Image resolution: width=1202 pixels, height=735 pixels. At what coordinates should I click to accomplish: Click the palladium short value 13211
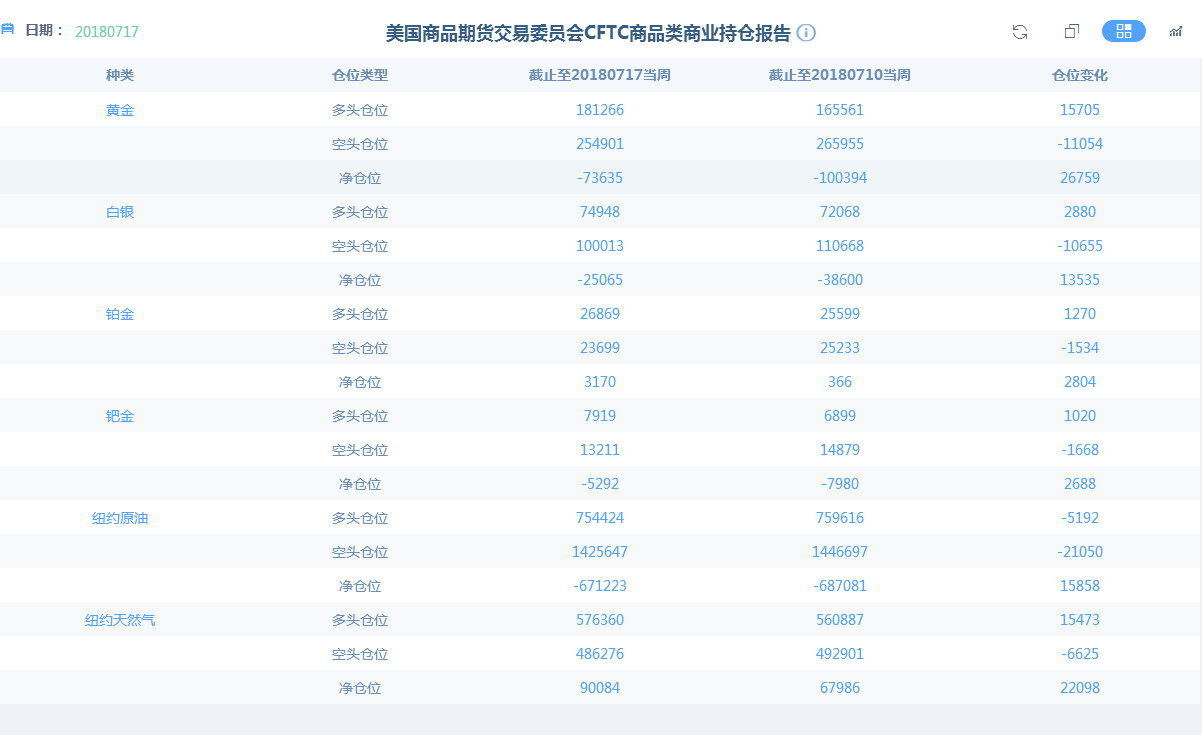pyautogui.click(x=600, y=450)
